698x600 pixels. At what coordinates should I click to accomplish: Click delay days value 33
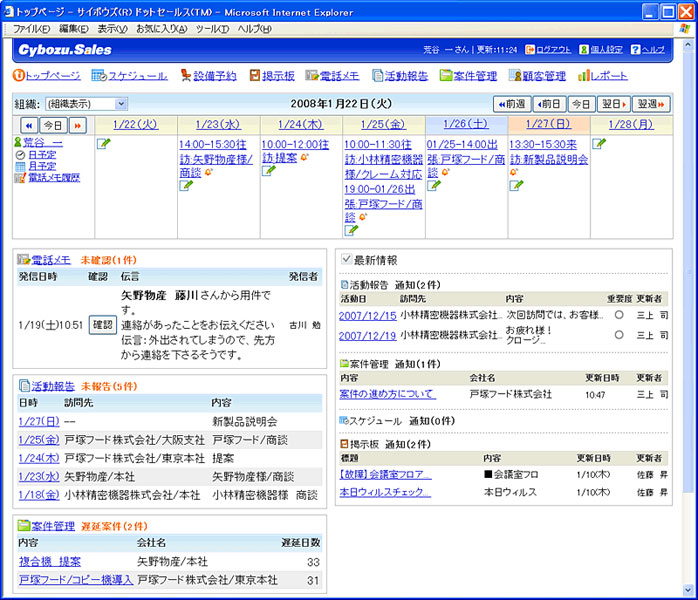click(313, 562)
